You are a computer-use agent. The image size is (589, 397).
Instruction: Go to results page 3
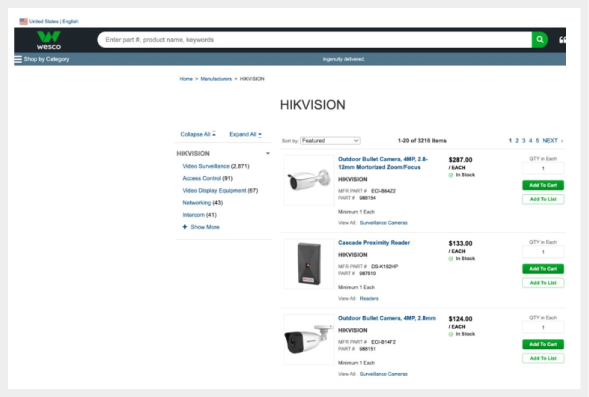pos(524,140)
